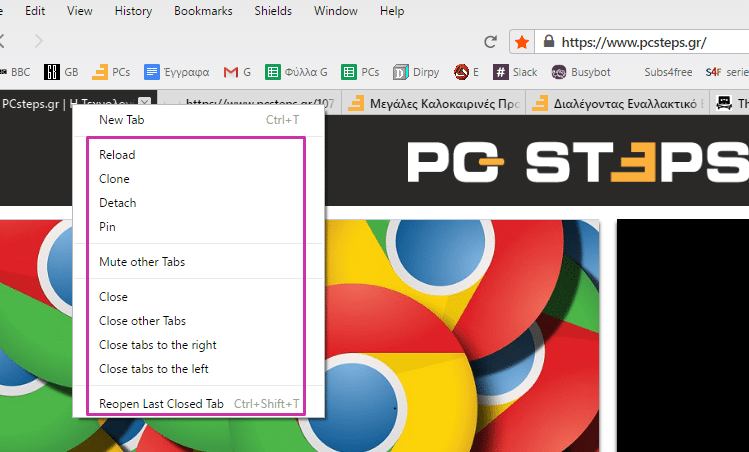The width and height of the screenshot is (749, 452).
Task: Select Close other Tabs
Action: (199, 321)
